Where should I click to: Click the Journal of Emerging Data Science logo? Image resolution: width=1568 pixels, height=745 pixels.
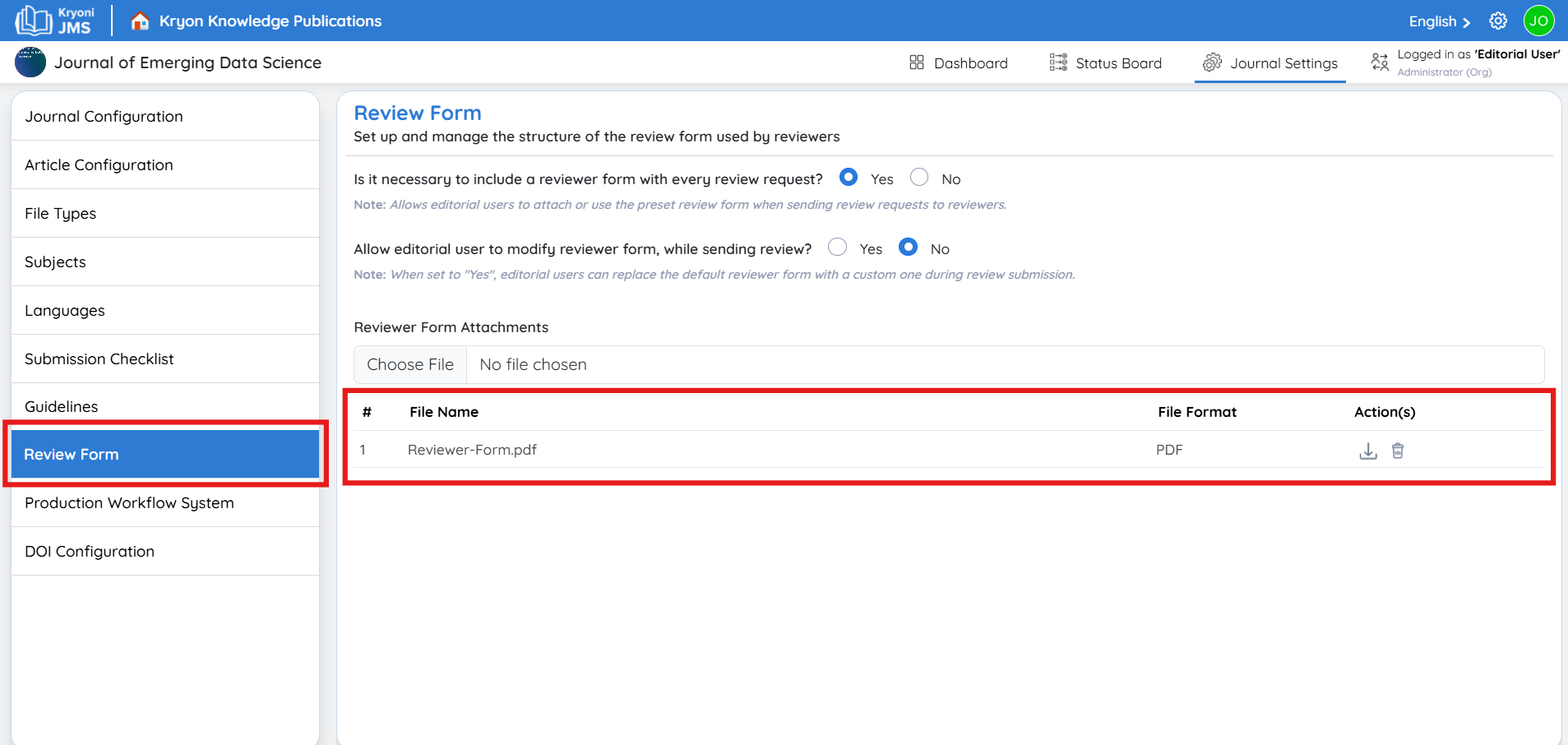(30, 62)
